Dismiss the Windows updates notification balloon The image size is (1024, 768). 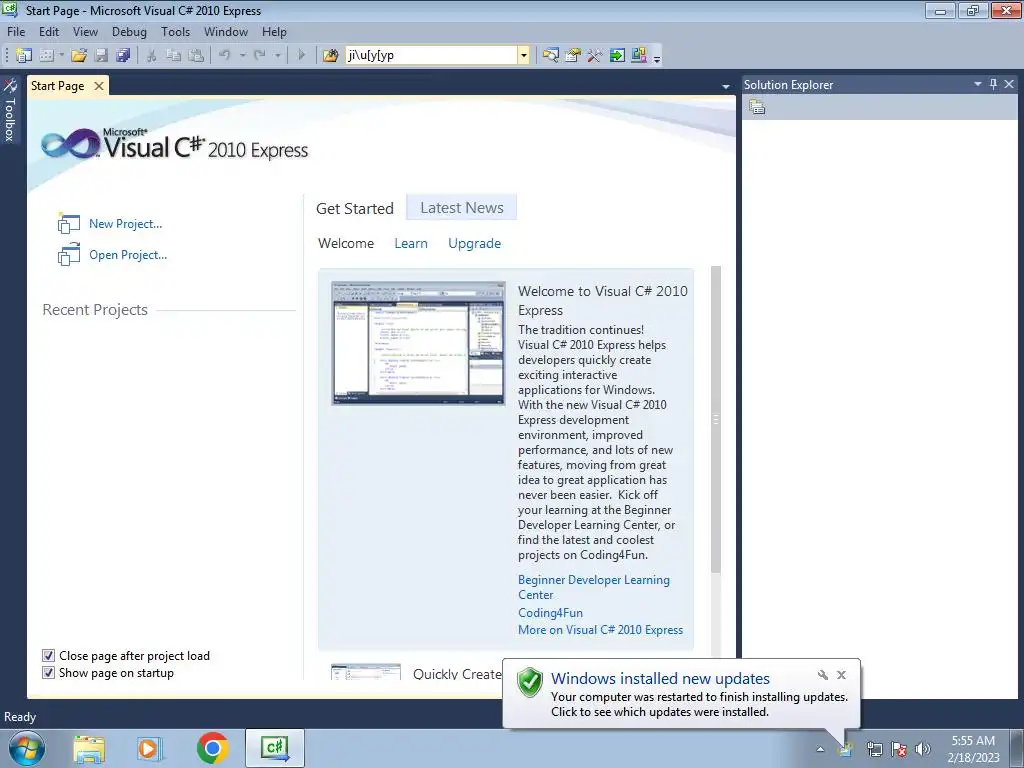[841, 675]
